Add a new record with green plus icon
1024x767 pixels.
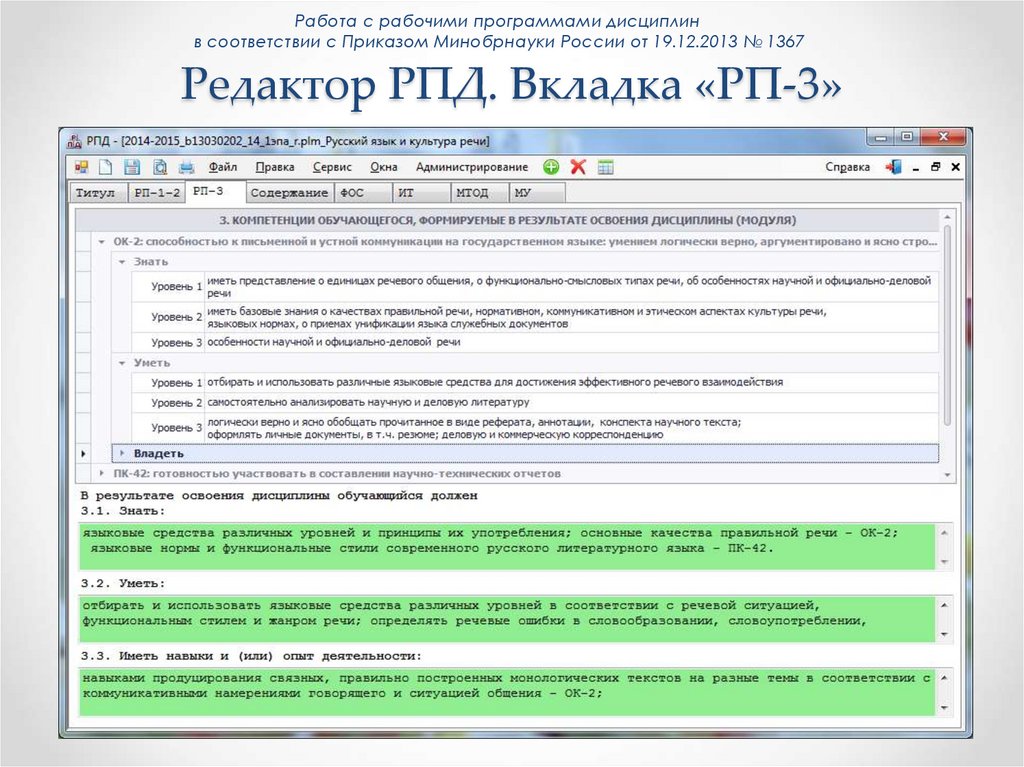pos(551,166)
